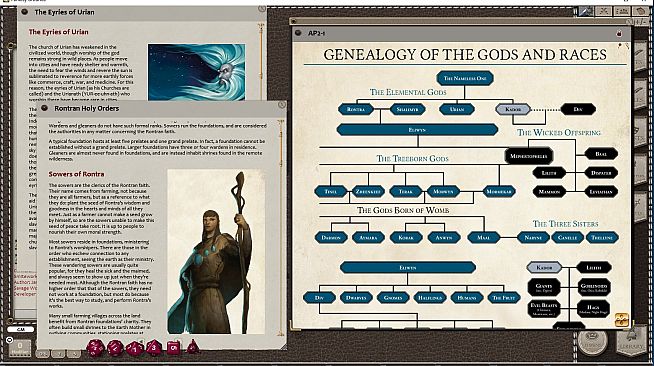Click the first small button beside modifier box

42,354
